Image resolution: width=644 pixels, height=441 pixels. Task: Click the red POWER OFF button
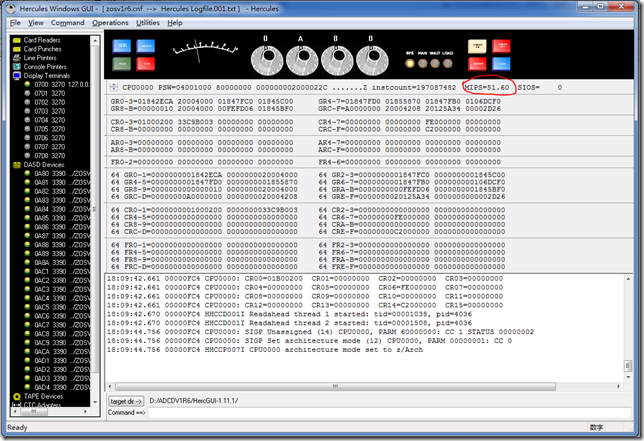(x=501, y=46)
